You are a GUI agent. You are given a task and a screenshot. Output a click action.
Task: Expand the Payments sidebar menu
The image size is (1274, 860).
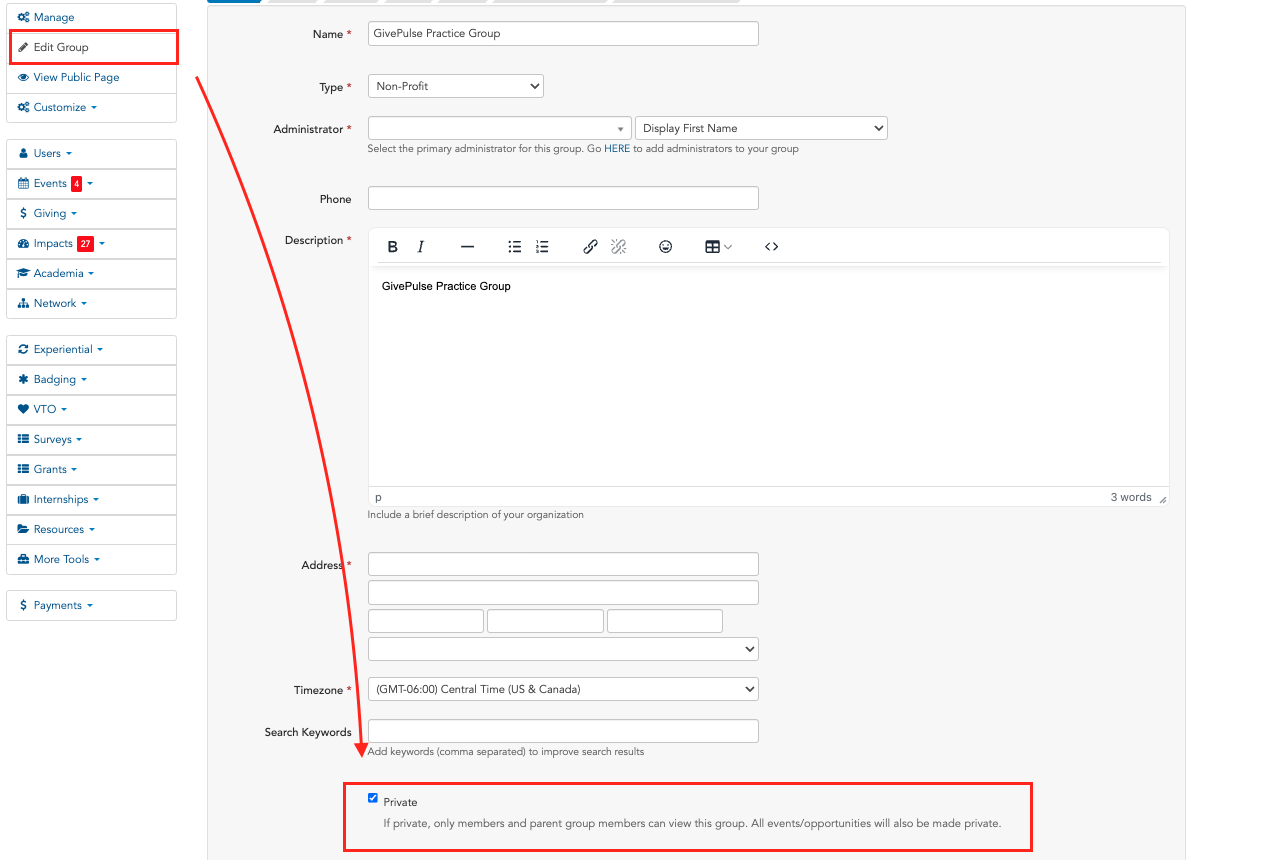(x=91, y=606)
